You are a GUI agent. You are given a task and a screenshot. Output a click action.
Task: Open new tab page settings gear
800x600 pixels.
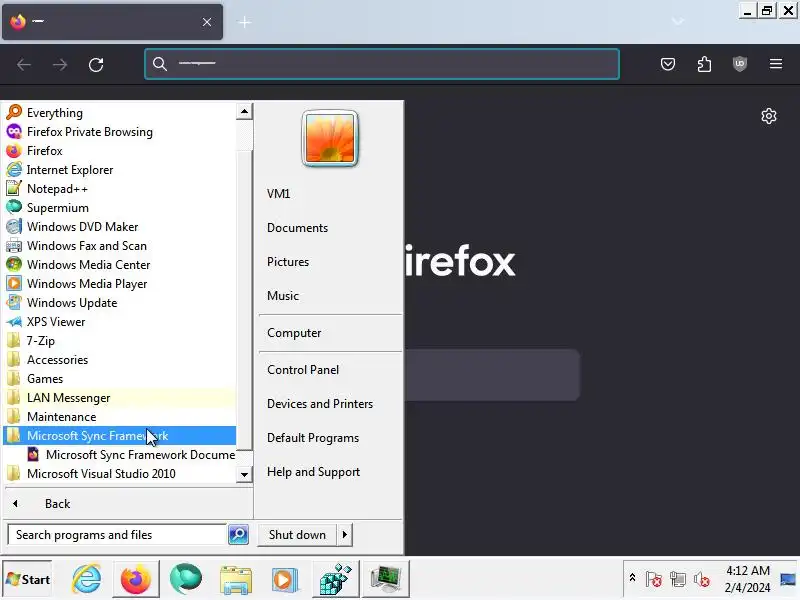coord(769,116)
